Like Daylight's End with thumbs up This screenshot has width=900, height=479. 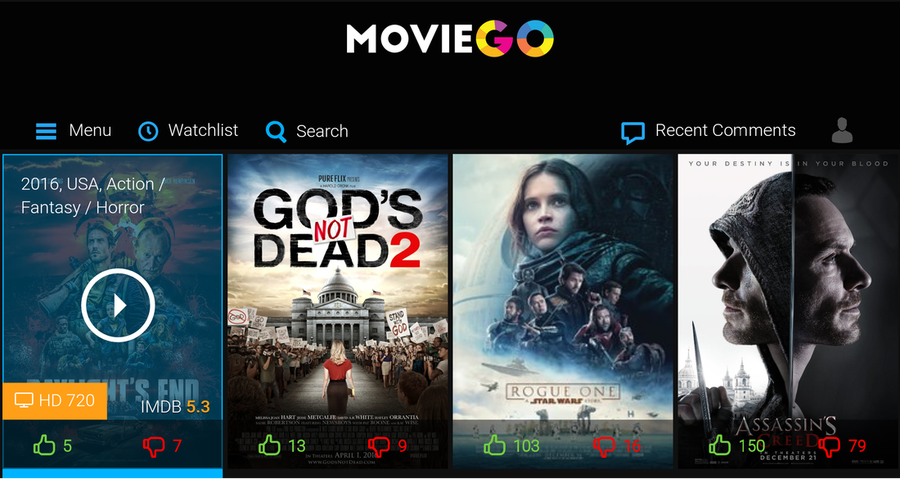tap(44, 446)
